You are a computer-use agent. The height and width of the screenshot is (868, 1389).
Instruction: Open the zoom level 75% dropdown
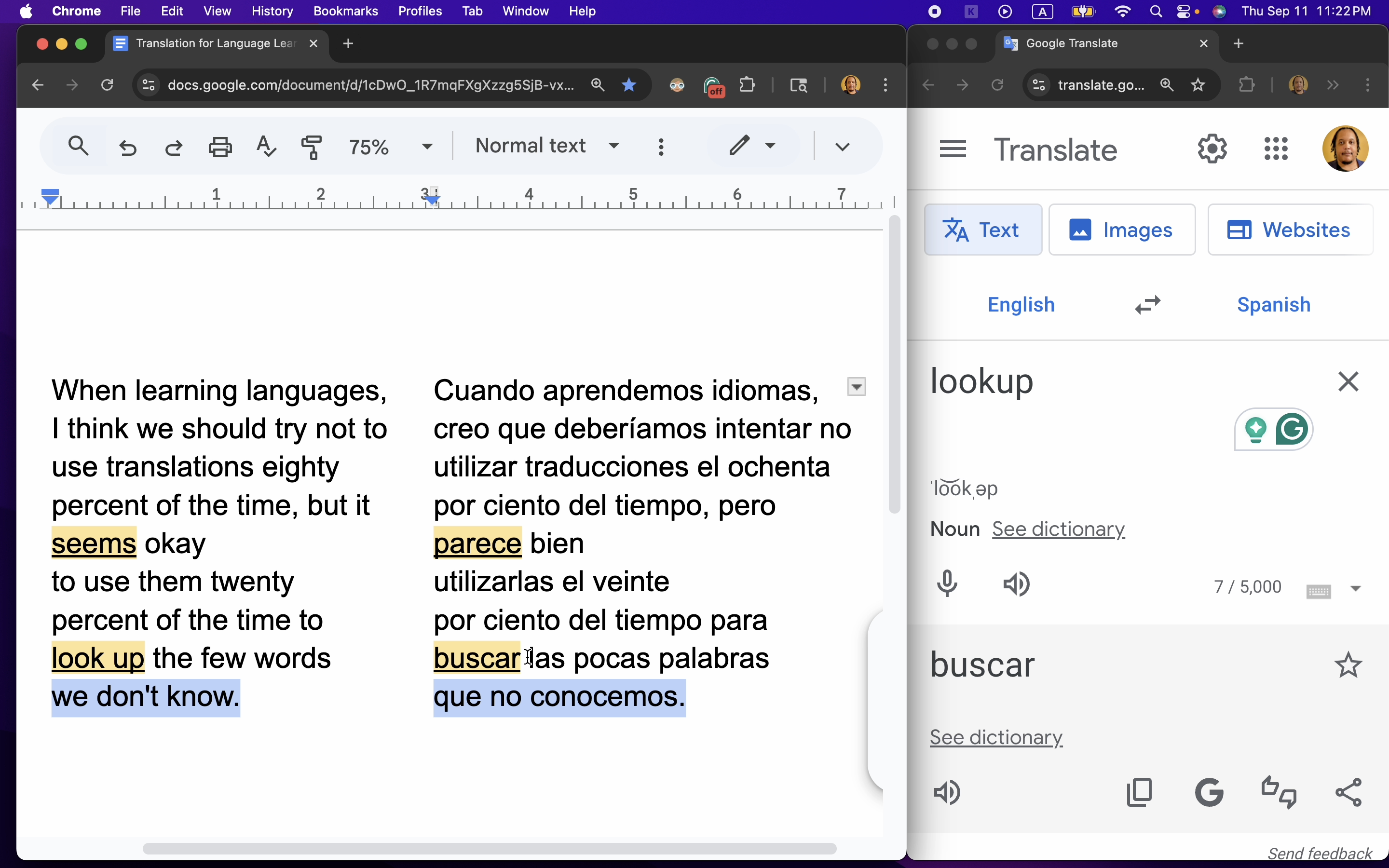(426, 147)
